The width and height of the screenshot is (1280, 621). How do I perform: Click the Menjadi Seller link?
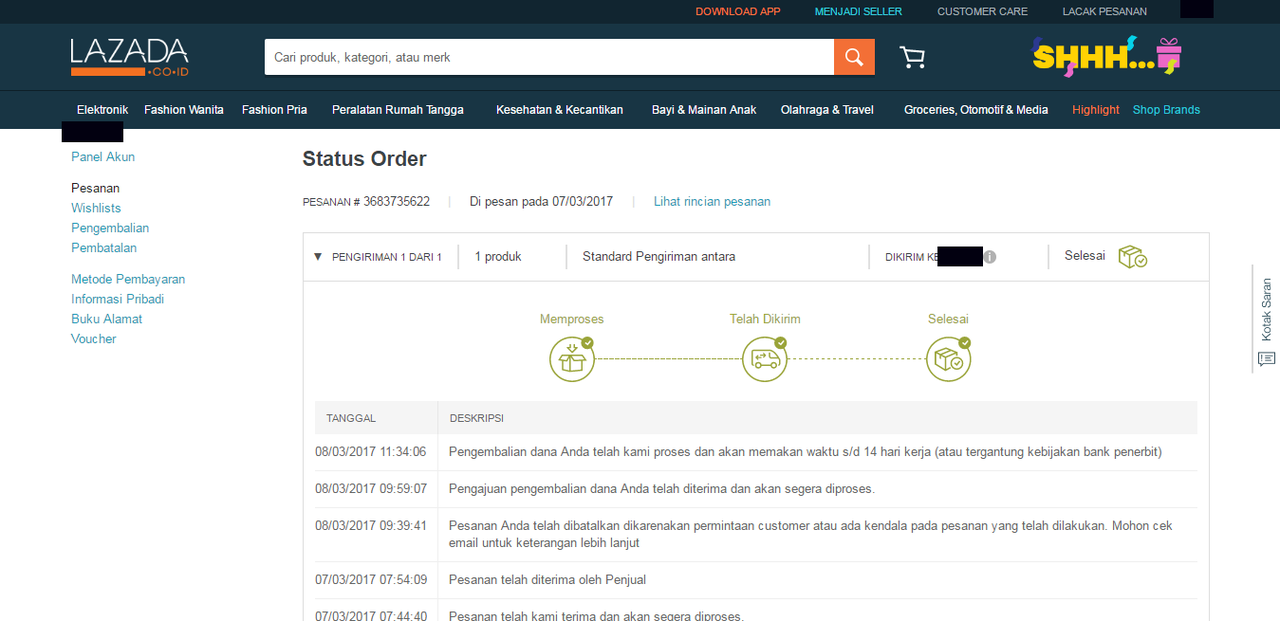[x=858, y=12]
